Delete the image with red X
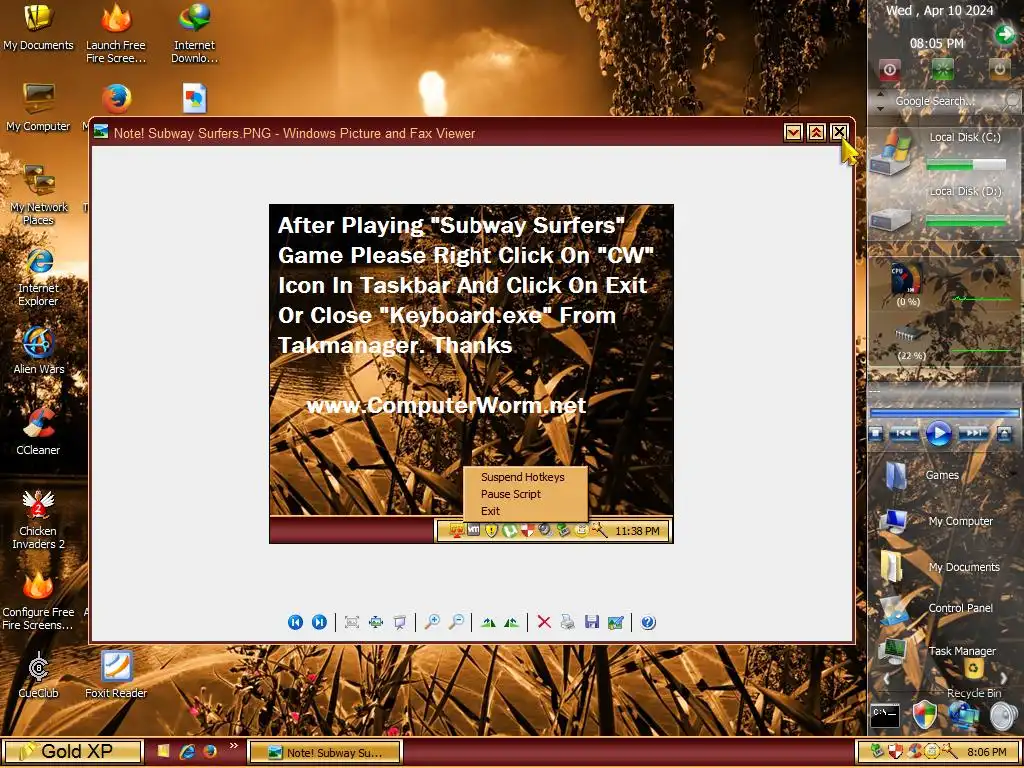The image size is (1024, 768). point(544,622)
